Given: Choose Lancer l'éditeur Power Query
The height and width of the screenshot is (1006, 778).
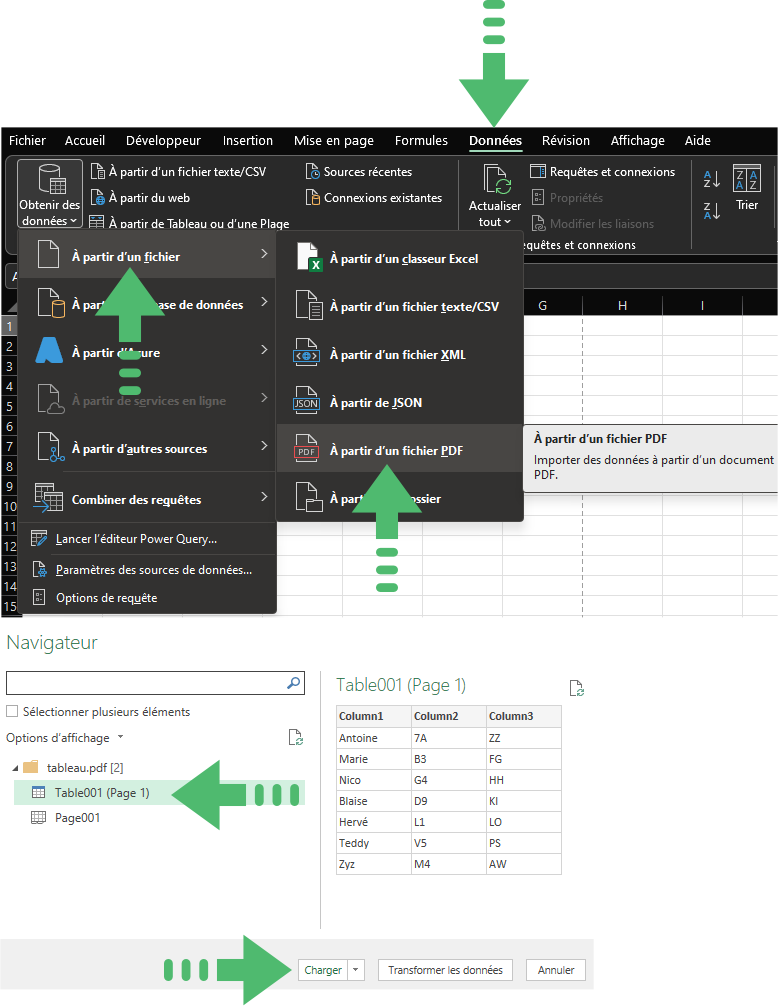Looking at the screenshot, I should (136, 539).
